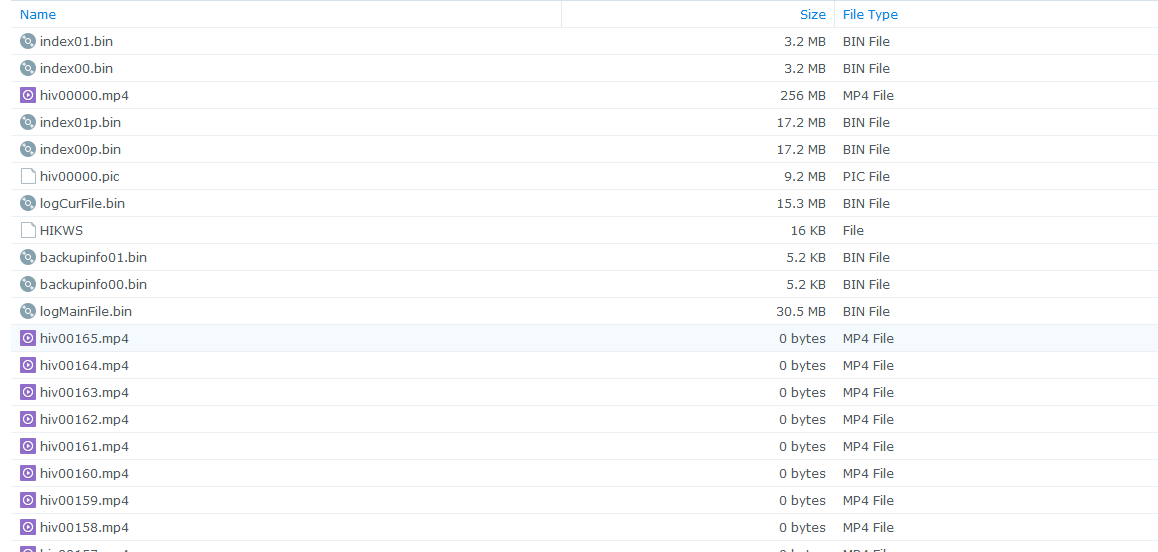
Task: Click the hiv00000.pic blank file icon
Action: (x=28, y=177)
